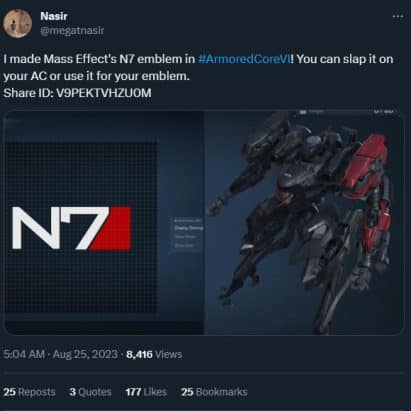The width and height of the screenshot is (411, 411).
Task: Open Nasir's round profile avatar
Action: (x=18, y=23)
